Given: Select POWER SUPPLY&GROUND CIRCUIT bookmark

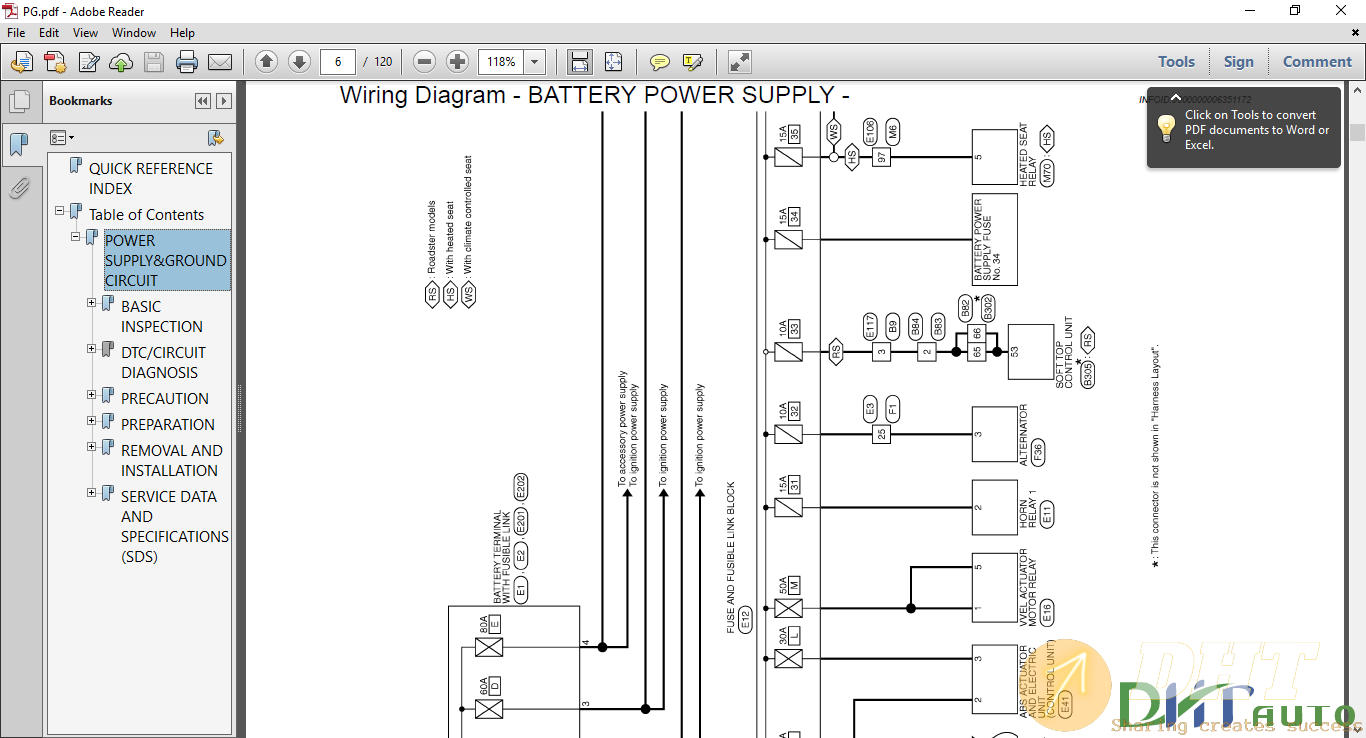Looking at the screenshot, I should point(166,260).
